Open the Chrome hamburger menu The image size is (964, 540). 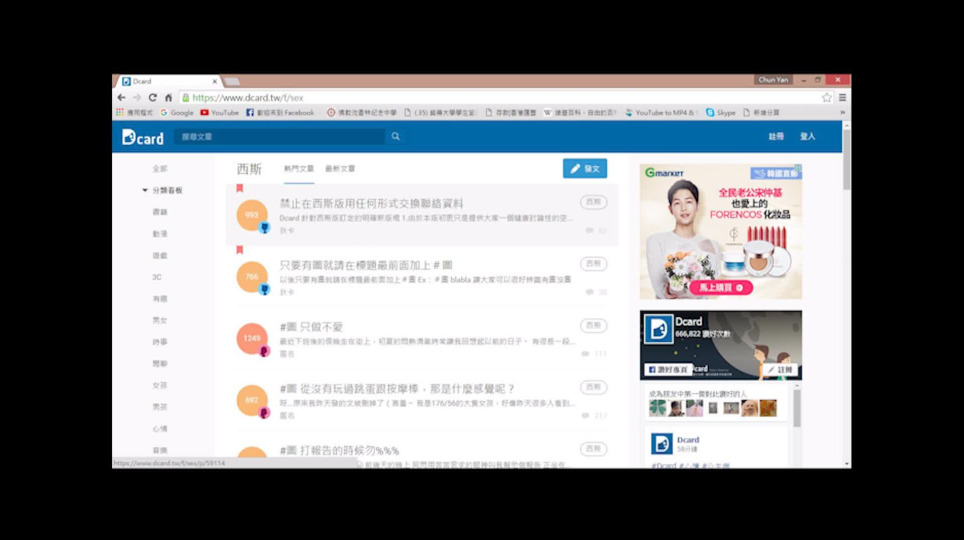[842, 98]
